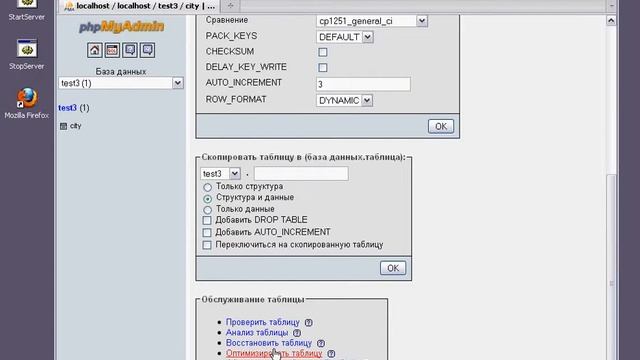Click the city table icon in sidebar
Screen dimensions: 640x360
pyautogui.click(x=63, y=126)
